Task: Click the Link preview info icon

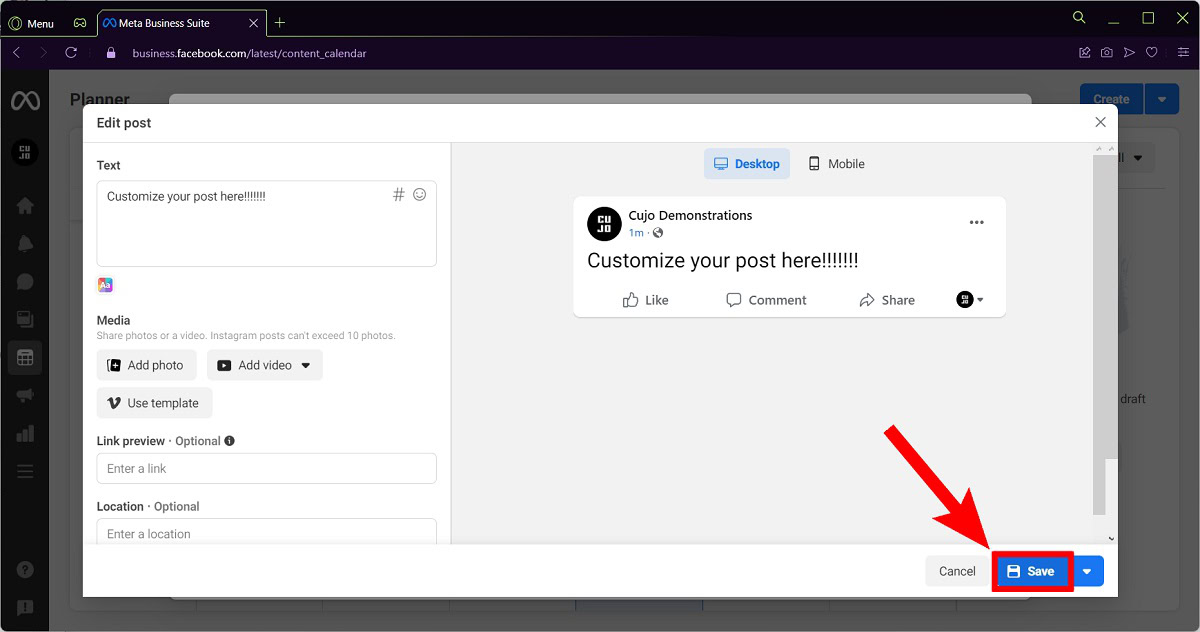Action: (x=230, y=441)
